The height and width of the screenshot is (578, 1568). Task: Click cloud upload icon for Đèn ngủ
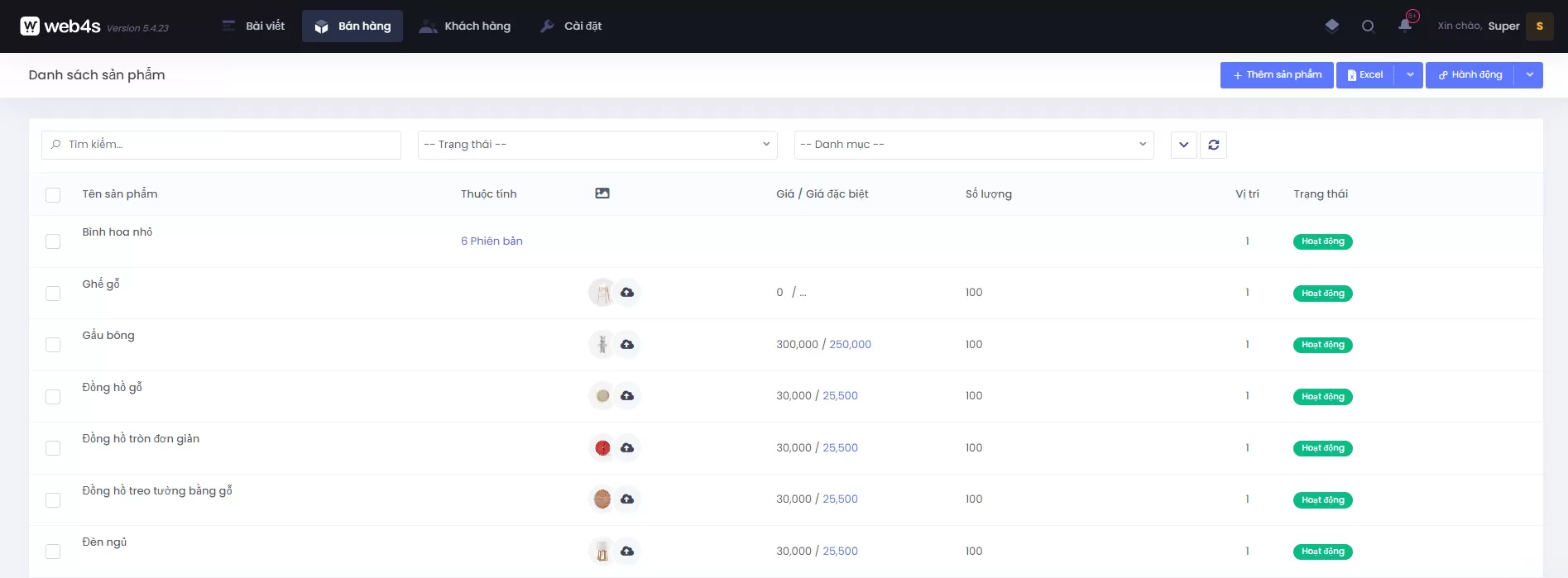click(627, 551)
